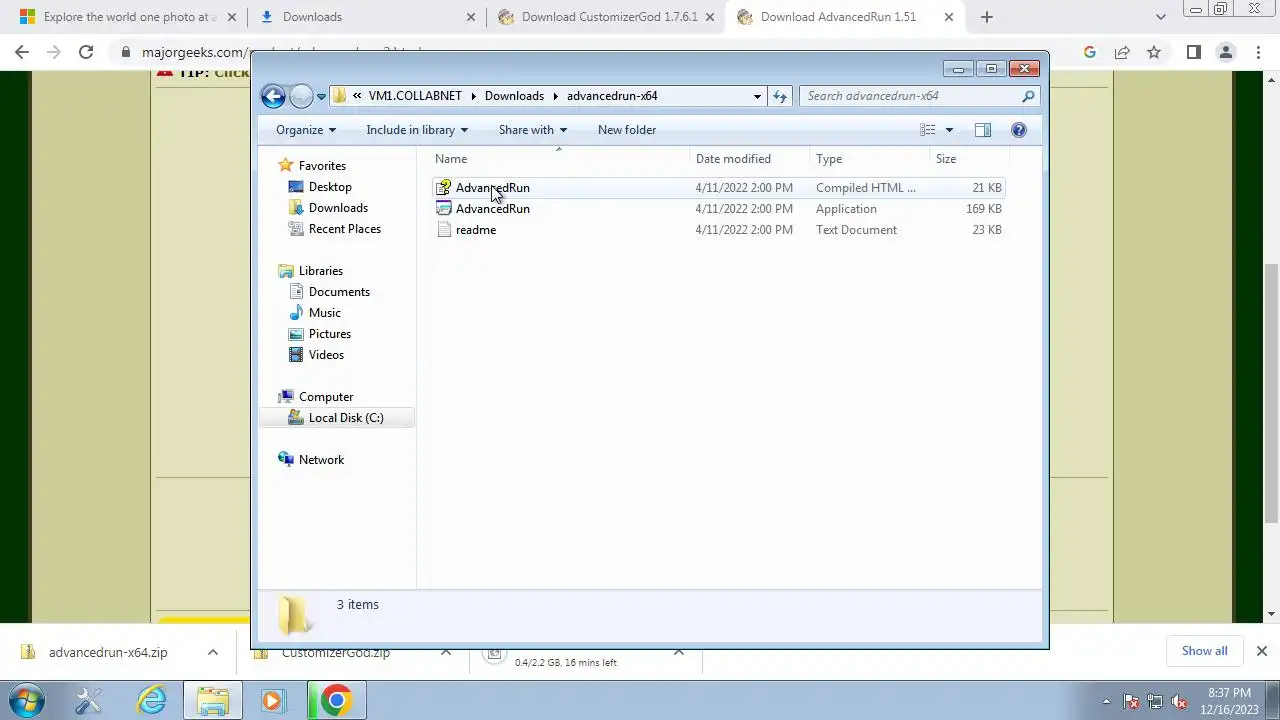
Task: Open the Videos library
Action: click(326, 355)
